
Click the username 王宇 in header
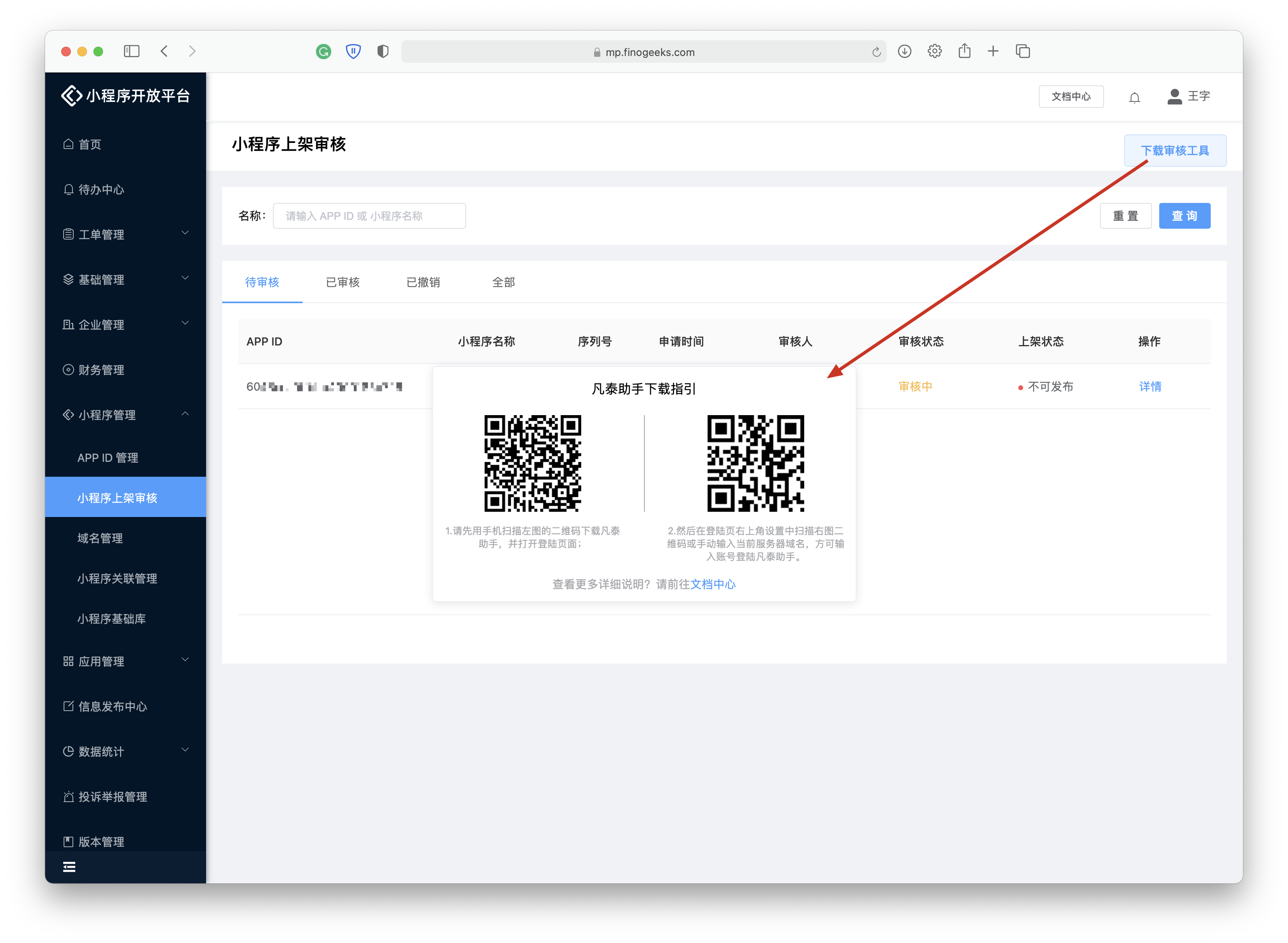[1198, 97]
